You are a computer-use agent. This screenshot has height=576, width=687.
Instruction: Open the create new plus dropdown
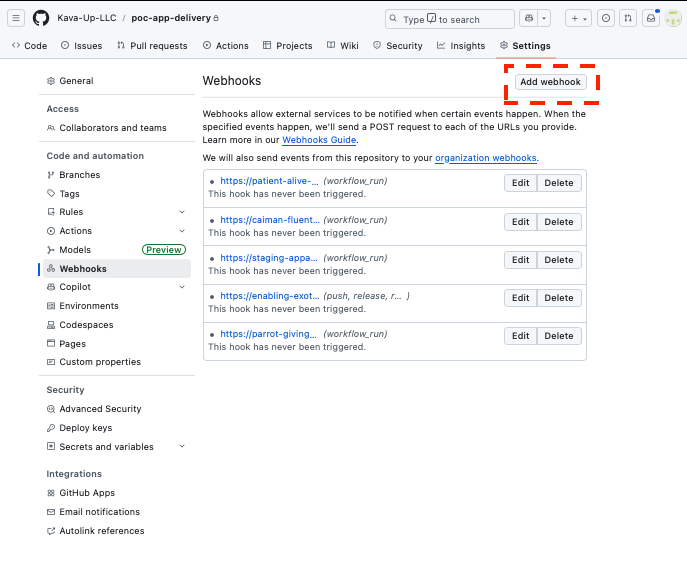pyautogui.click(x=577, y=18)
